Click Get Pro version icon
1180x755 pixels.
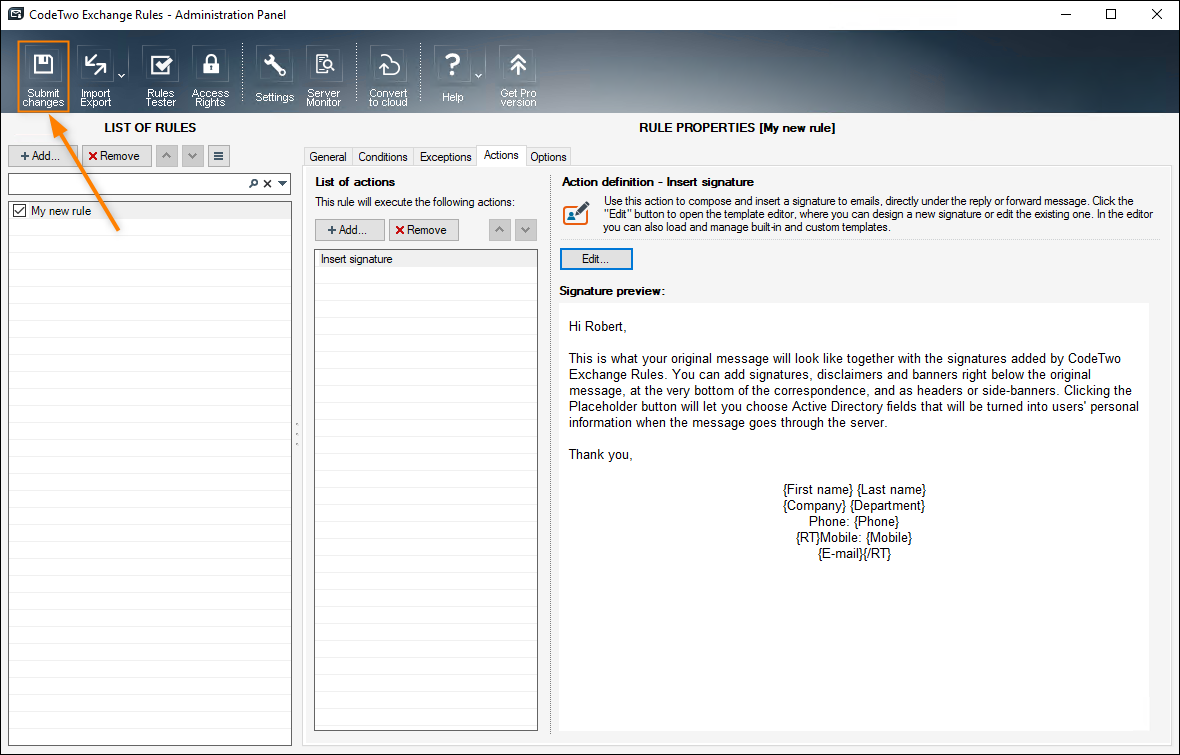click(518, 76)
